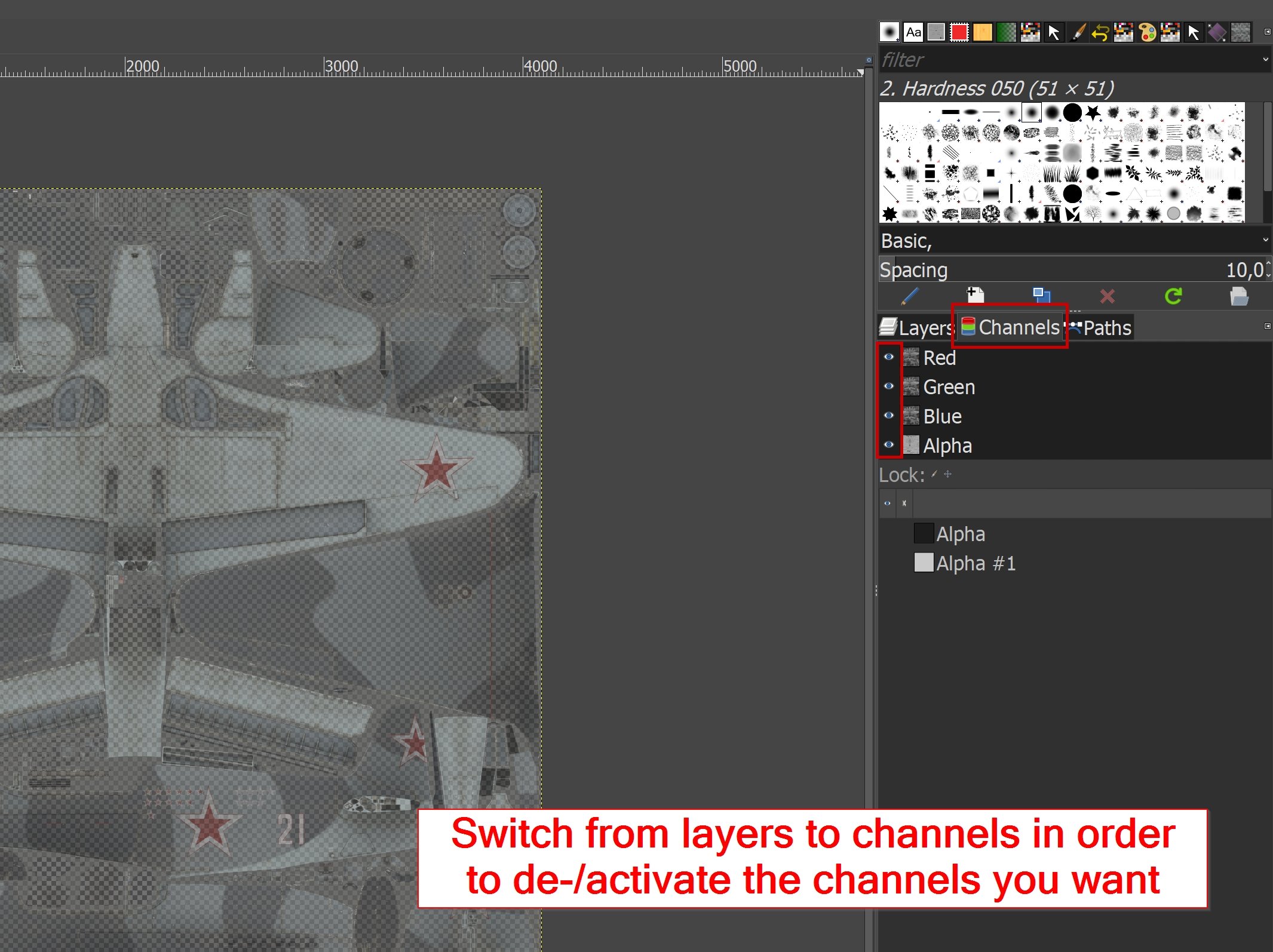The height and width of the screenshot is (952, 1273).
Task: Switch to the Paths tab
Action: coord(1102,328)
